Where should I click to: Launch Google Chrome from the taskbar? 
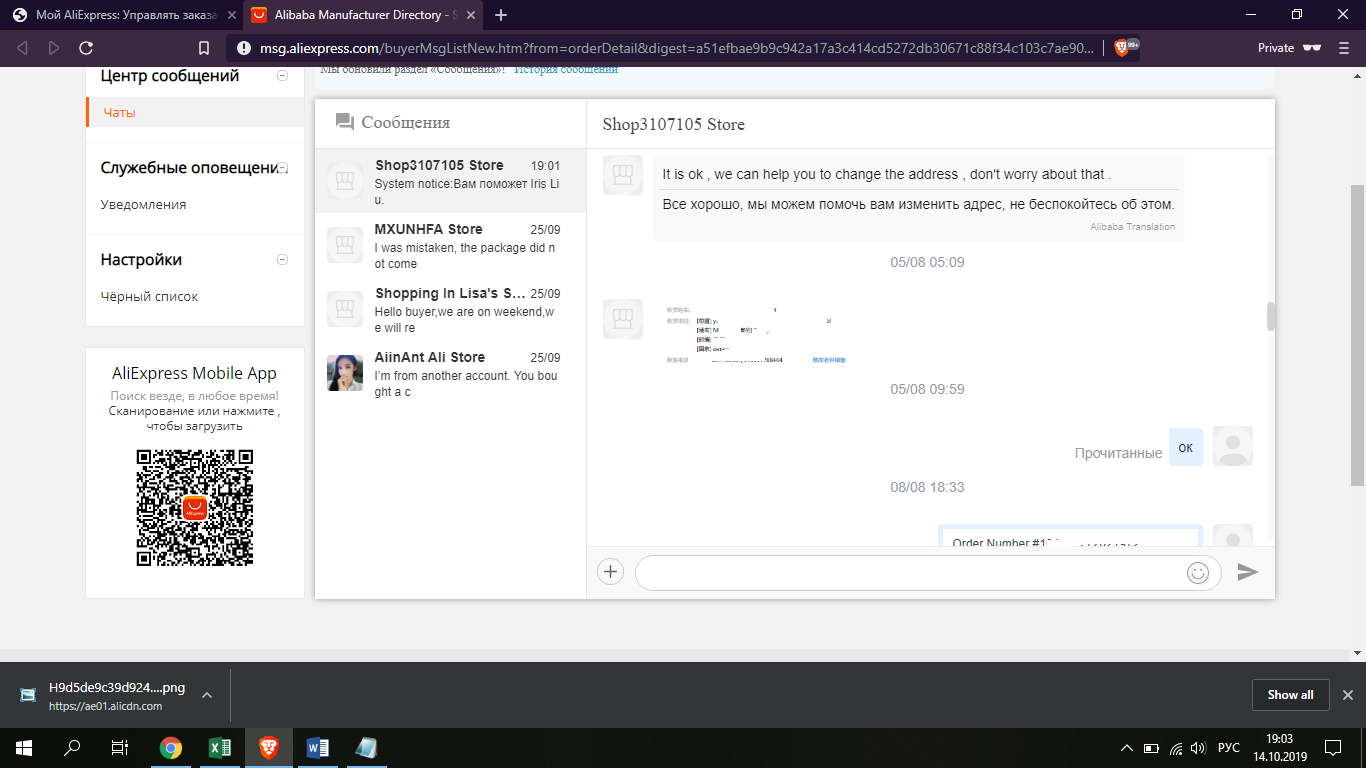point(171,747)
